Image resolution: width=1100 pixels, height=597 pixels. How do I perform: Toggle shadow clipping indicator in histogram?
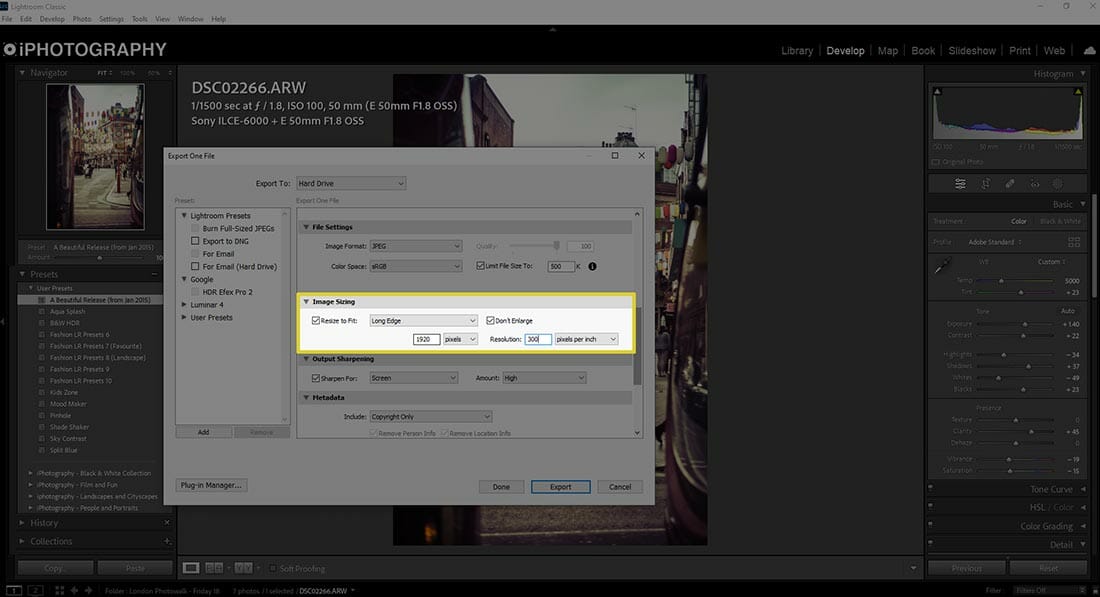937,91
